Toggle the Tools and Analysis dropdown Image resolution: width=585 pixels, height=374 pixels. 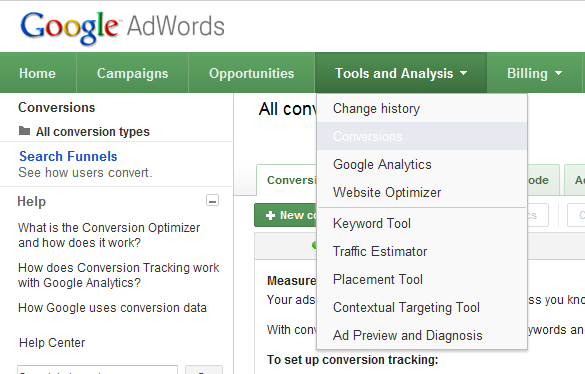click(x=401, y=73)
